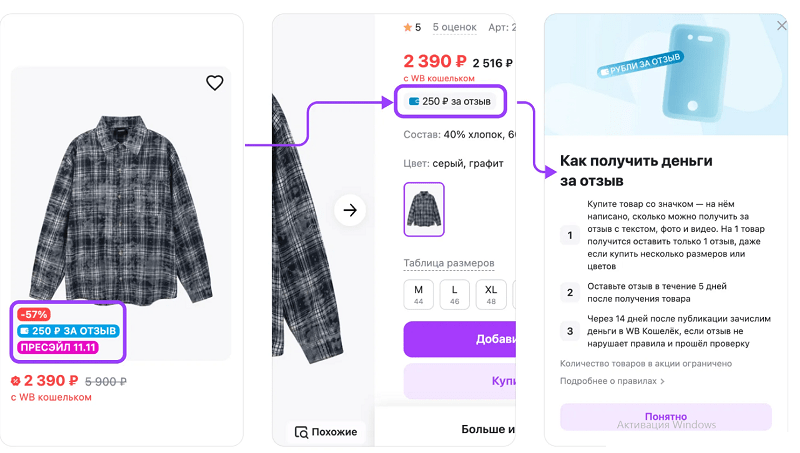Click the similar items search icon

point(301,432)
